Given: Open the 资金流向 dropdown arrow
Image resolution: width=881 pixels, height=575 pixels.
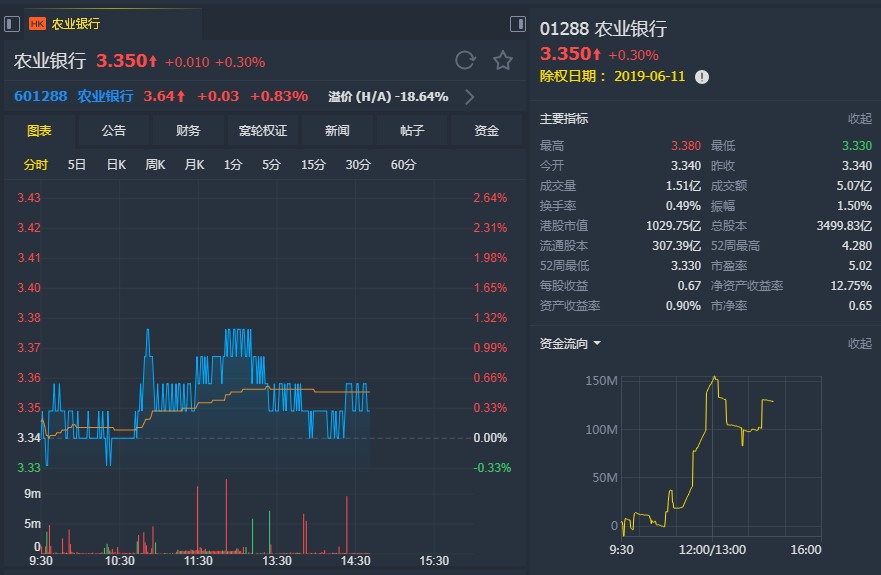Looking at the screenshot, I should point(597,343).
